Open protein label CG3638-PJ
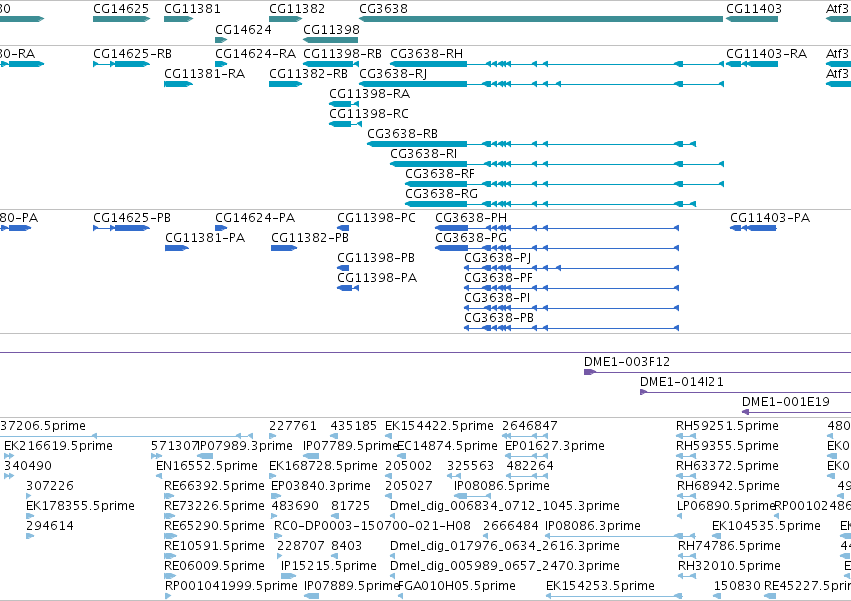The image size is (851, 601). (498, 258)
